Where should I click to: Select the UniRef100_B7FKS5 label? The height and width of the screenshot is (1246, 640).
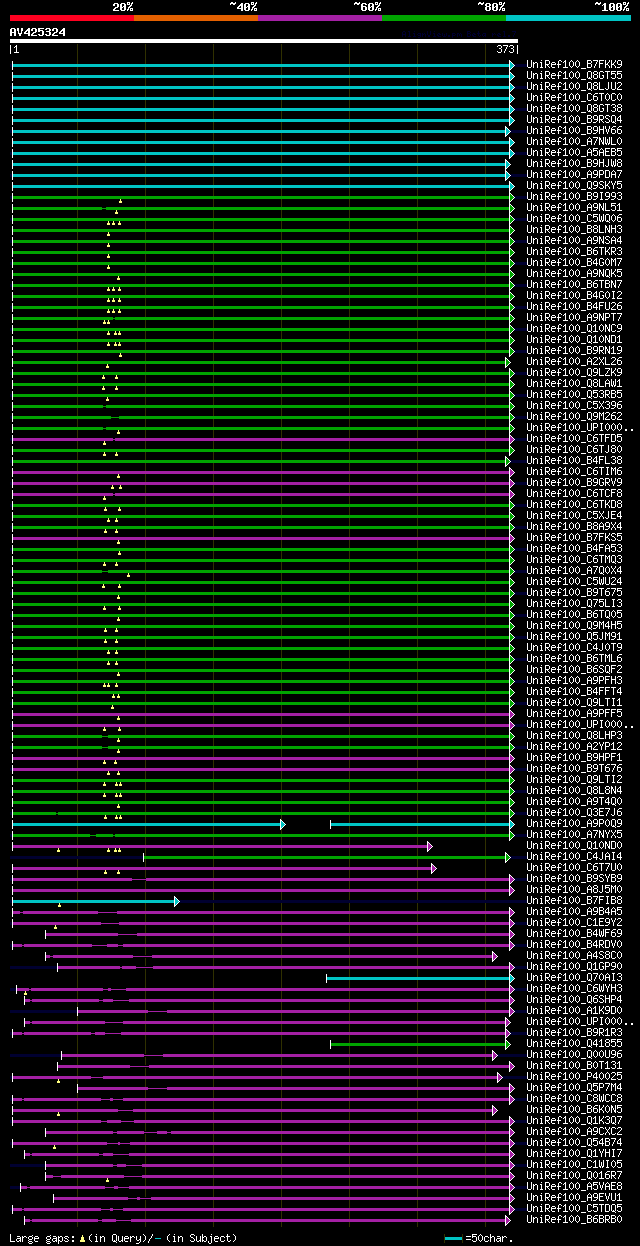(574, 538)
